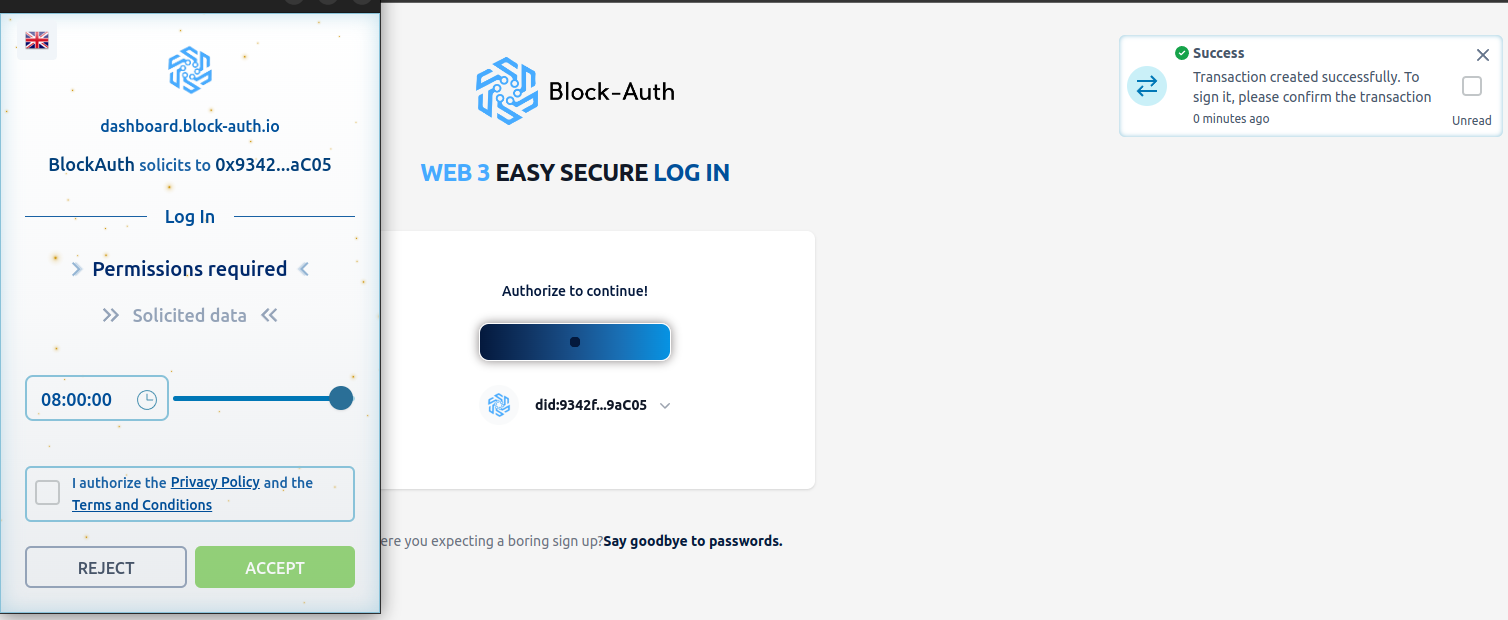Expand the Solicited data section

pyautogui.click(x=190, y=315)
